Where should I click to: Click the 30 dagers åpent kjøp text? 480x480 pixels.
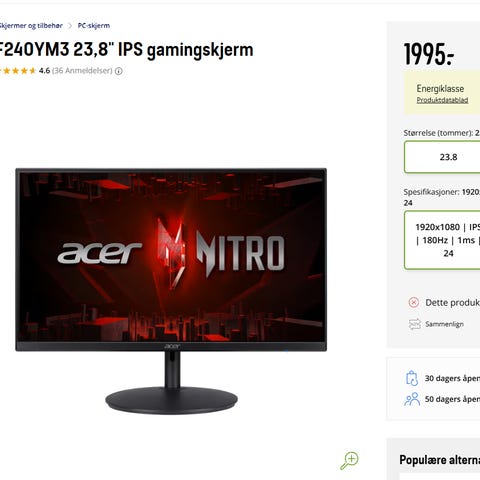[x=452, y=378]
